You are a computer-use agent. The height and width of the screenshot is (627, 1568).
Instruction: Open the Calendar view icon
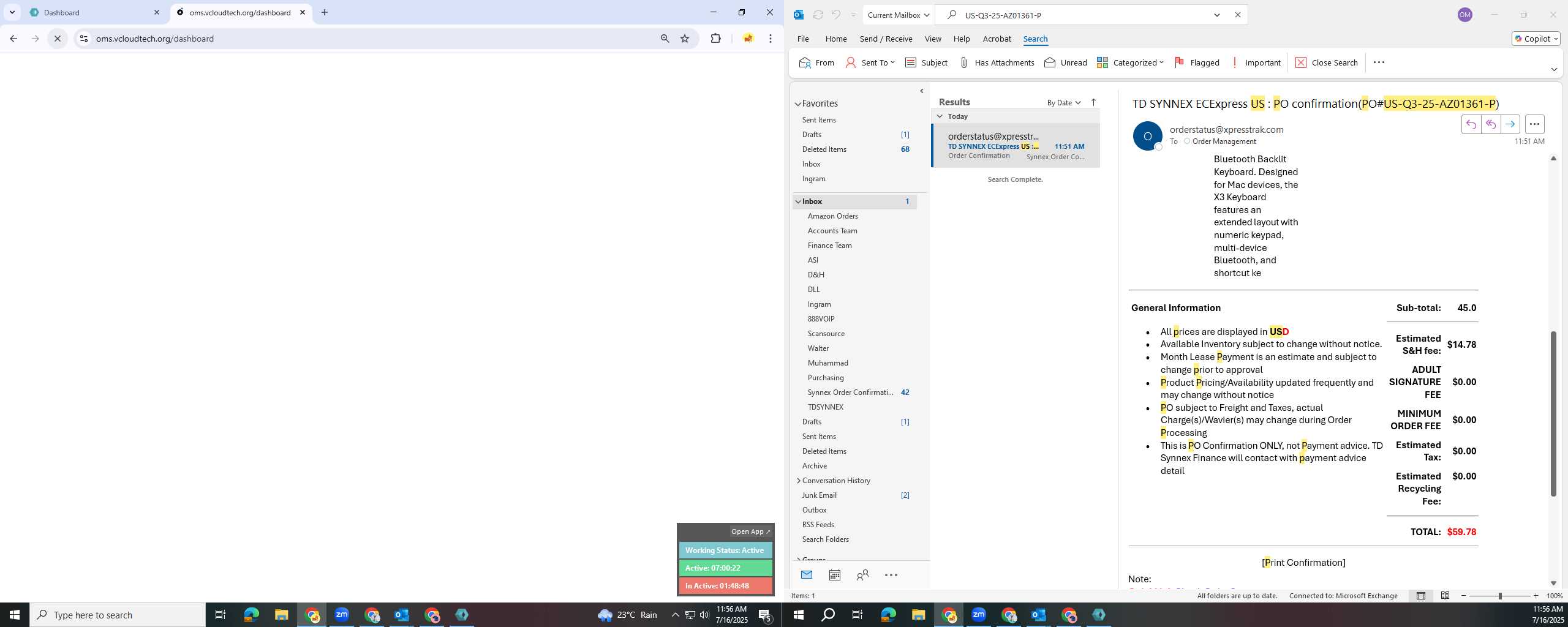coord(834,575)
